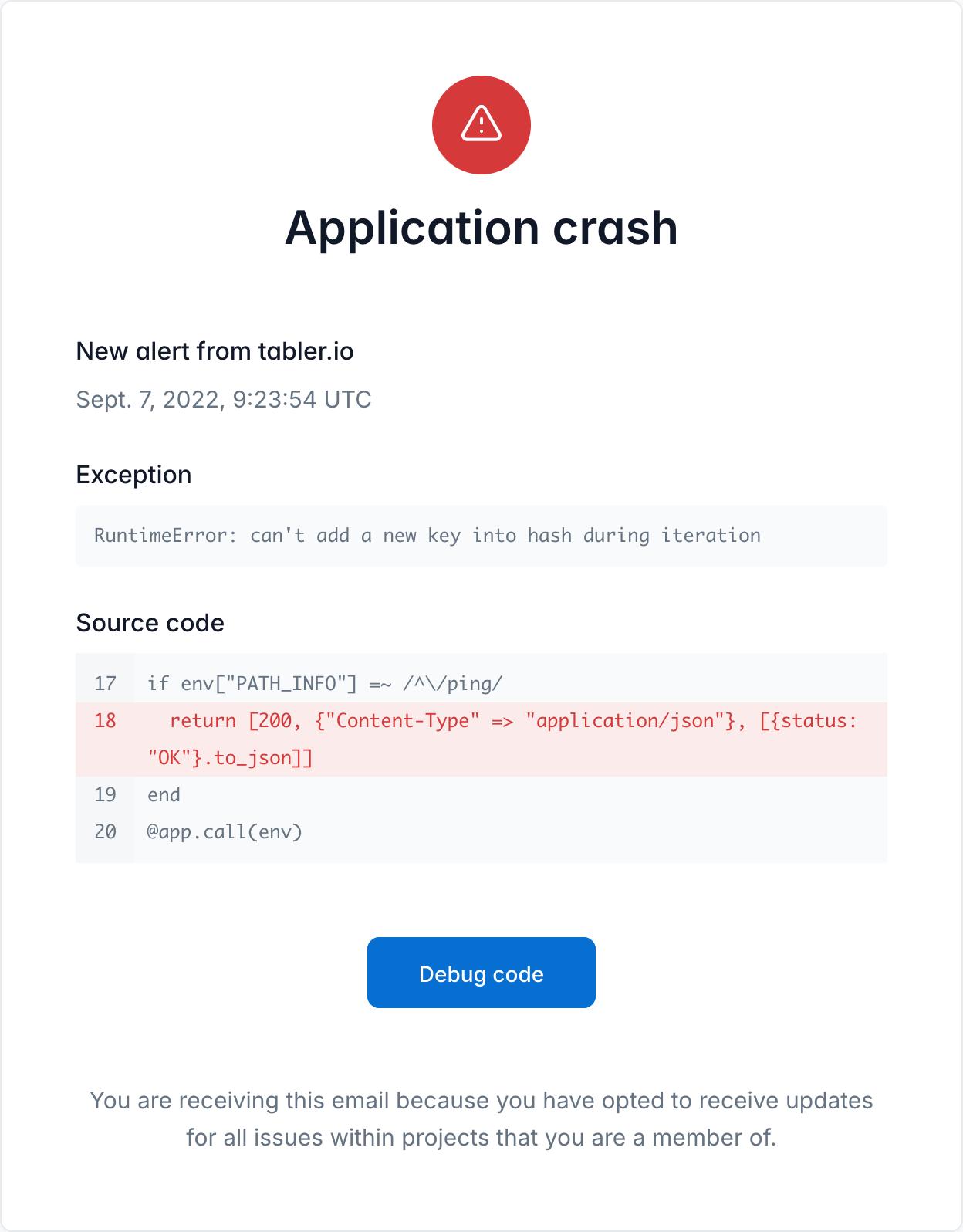Viewport: 963px width, 1232px height.
Task: Click the New alert from tabler.io text
Action: (x=215, y=351)
